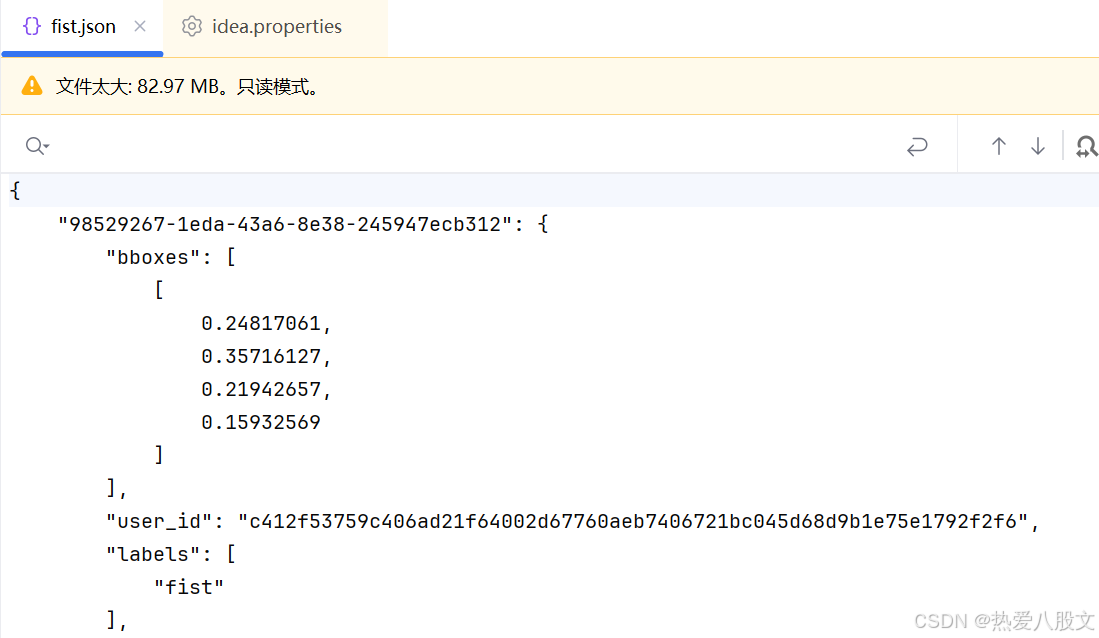Click the up arrow to find previous occurrence

(998, 146)
